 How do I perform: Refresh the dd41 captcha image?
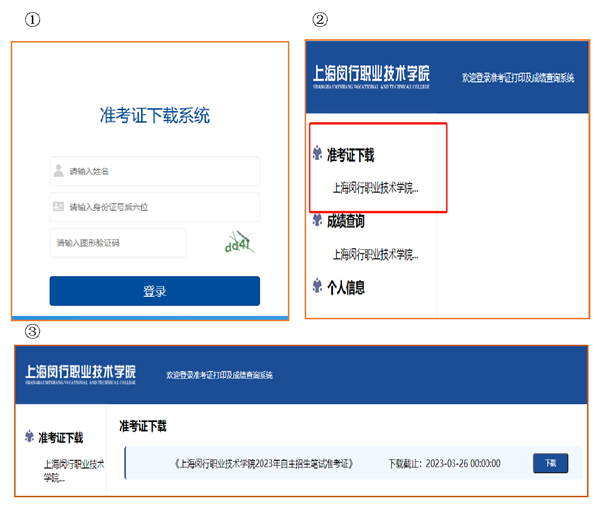point(240,242)
